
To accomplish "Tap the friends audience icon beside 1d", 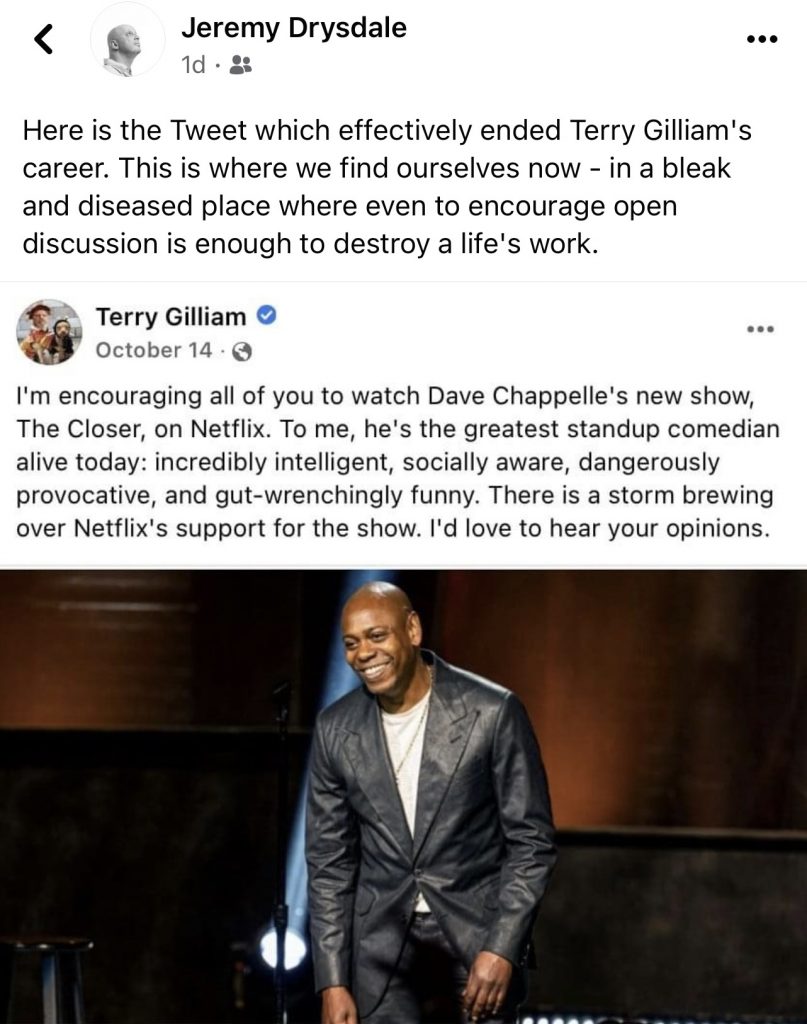I will (x=241, y=65).
